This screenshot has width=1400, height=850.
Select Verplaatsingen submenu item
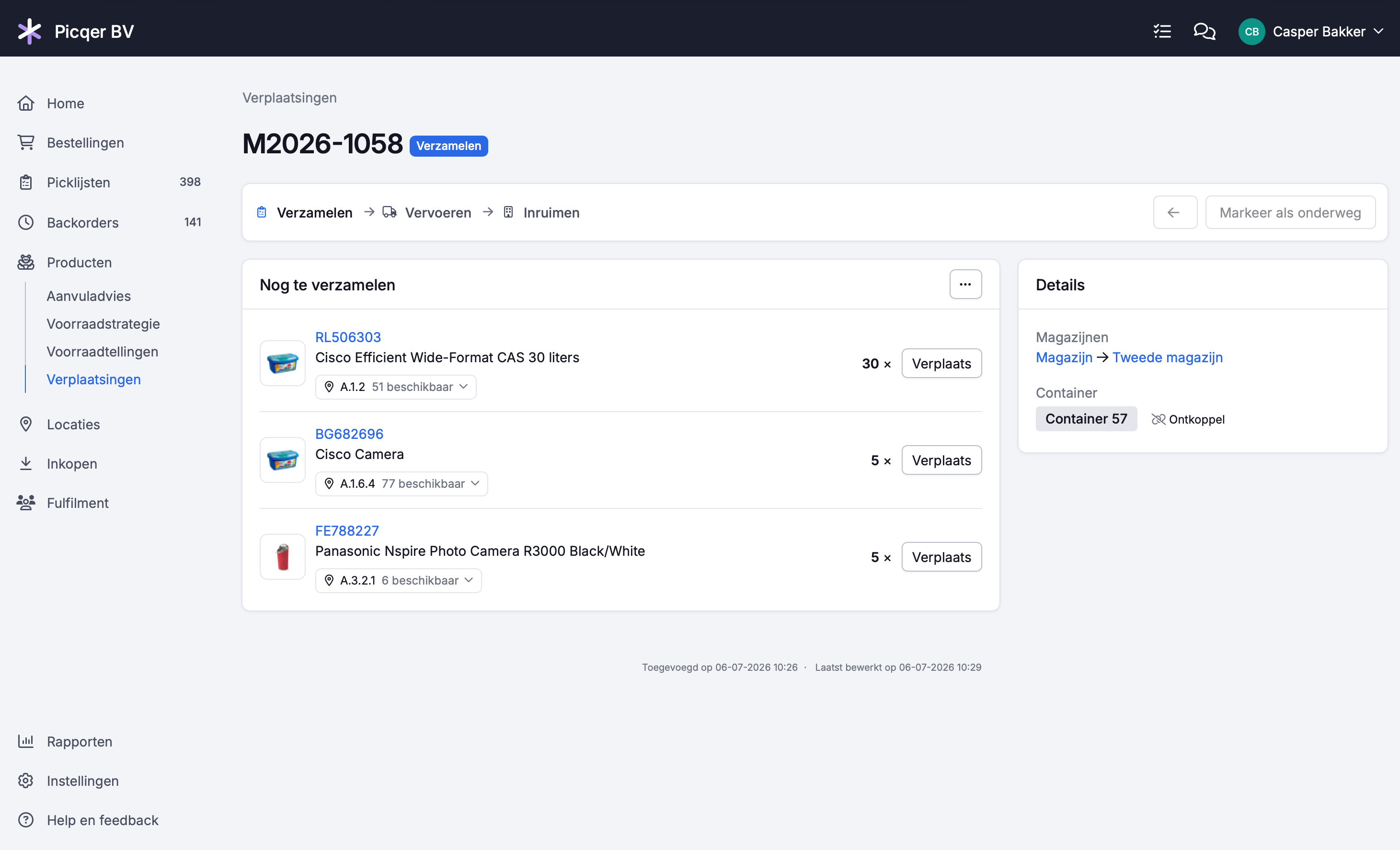94,379
